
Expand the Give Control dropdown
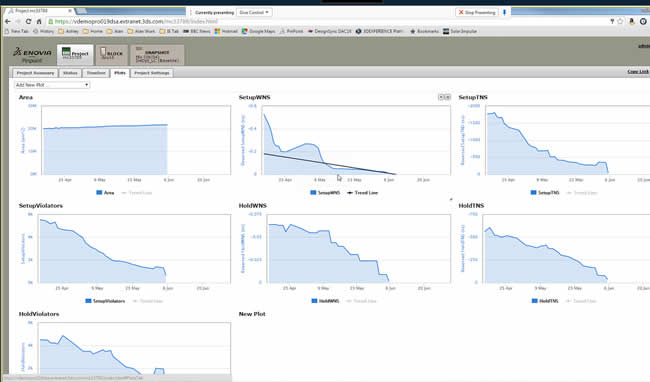[254, 12]
